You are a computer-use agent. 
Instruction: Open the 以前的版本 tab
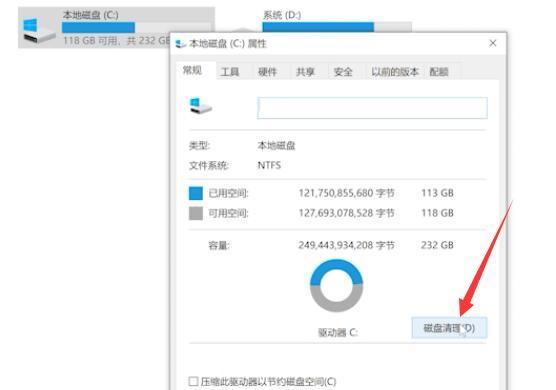tap(395, 72)
